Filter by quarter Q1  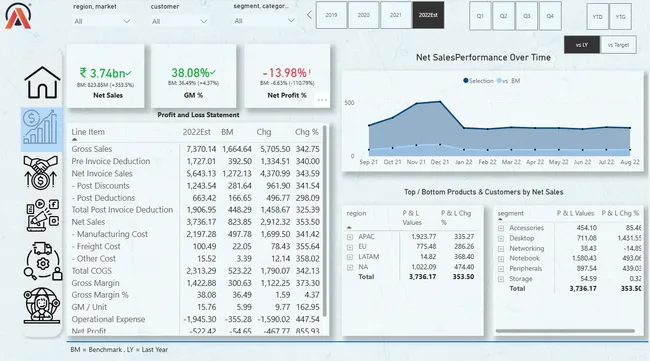(480, 16)
